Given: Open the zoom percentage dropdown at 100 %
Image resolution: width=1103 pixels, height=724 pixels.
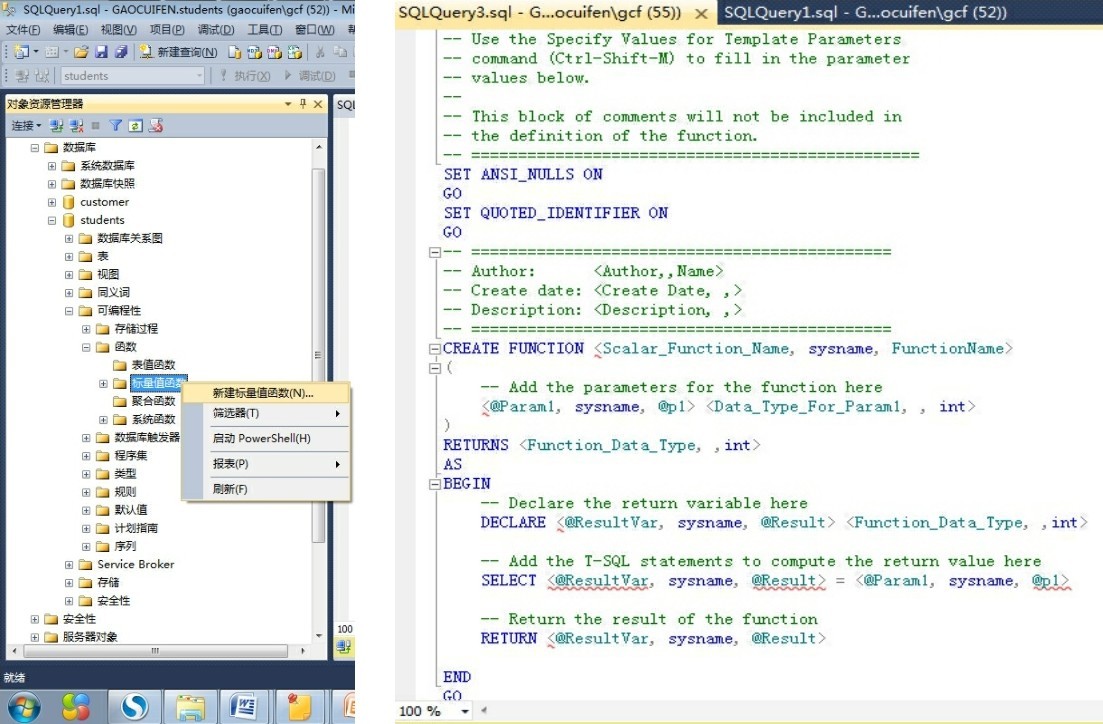Looking at the screenshot, I should (465, 711).
